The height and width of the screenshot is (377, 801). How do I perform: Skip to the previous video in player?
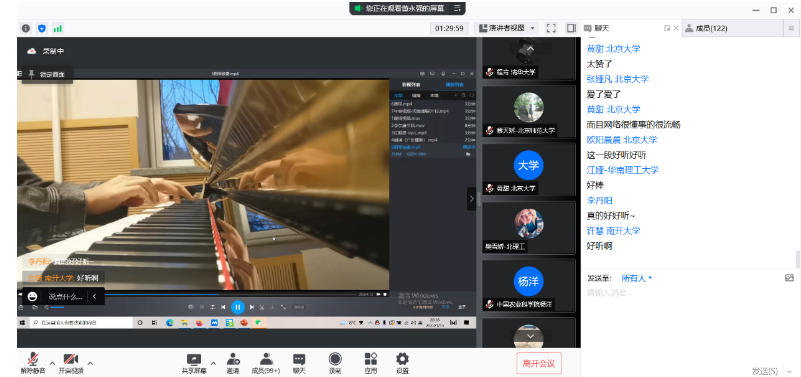point(223,307)
